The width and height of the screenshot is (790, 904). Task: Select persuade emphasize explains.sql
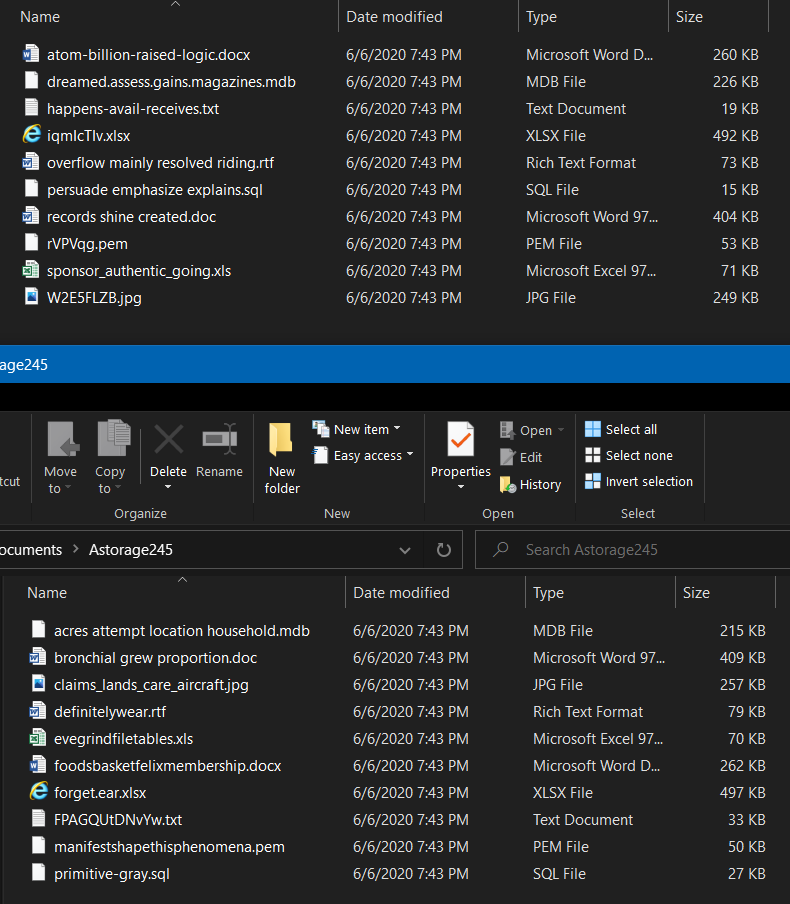tap(155, 190)
